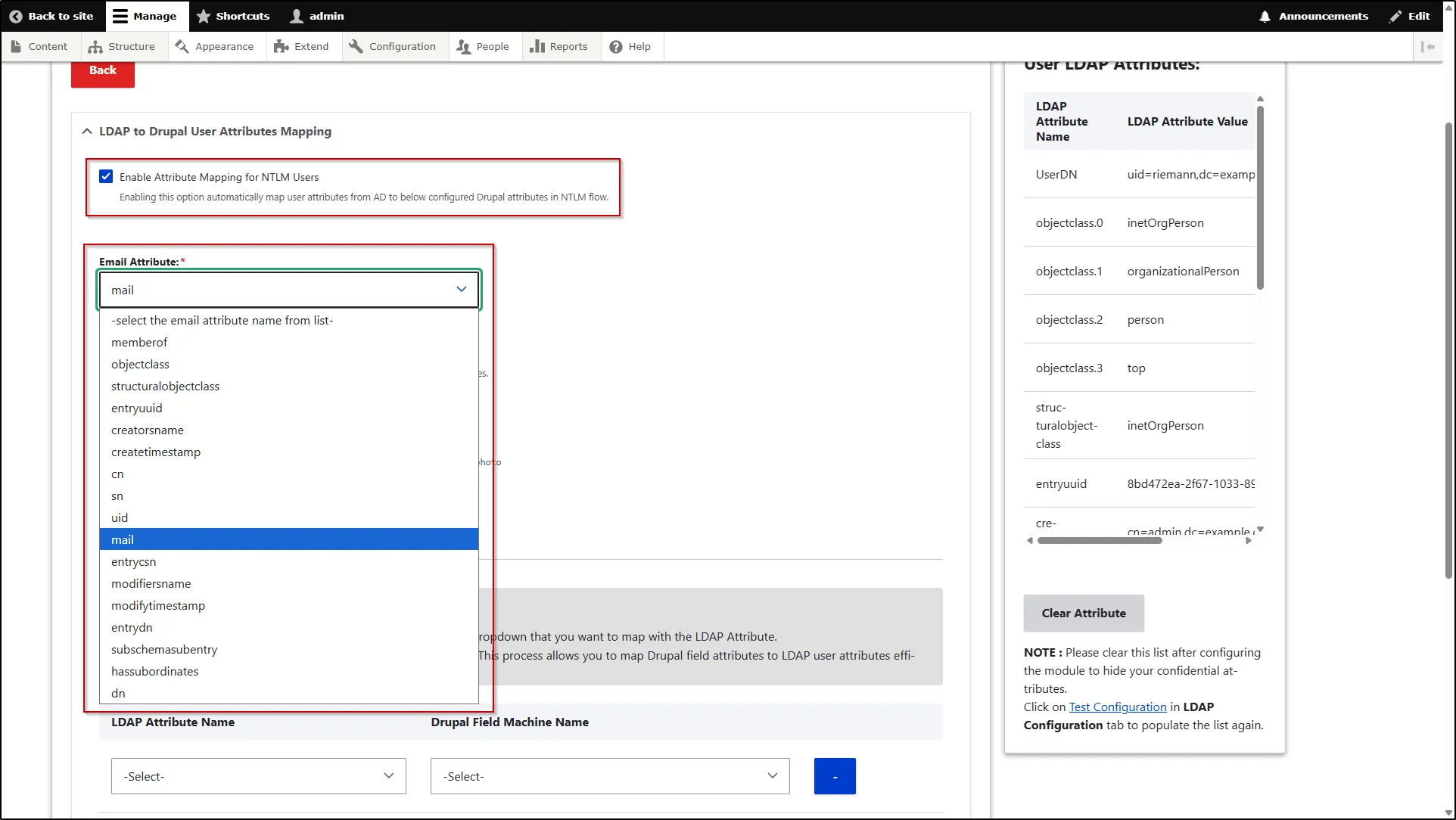Open the Drupal Field Machine Name dropdown
The height and width of the screenshot is (820, 1456).
(x=609, y=776)
